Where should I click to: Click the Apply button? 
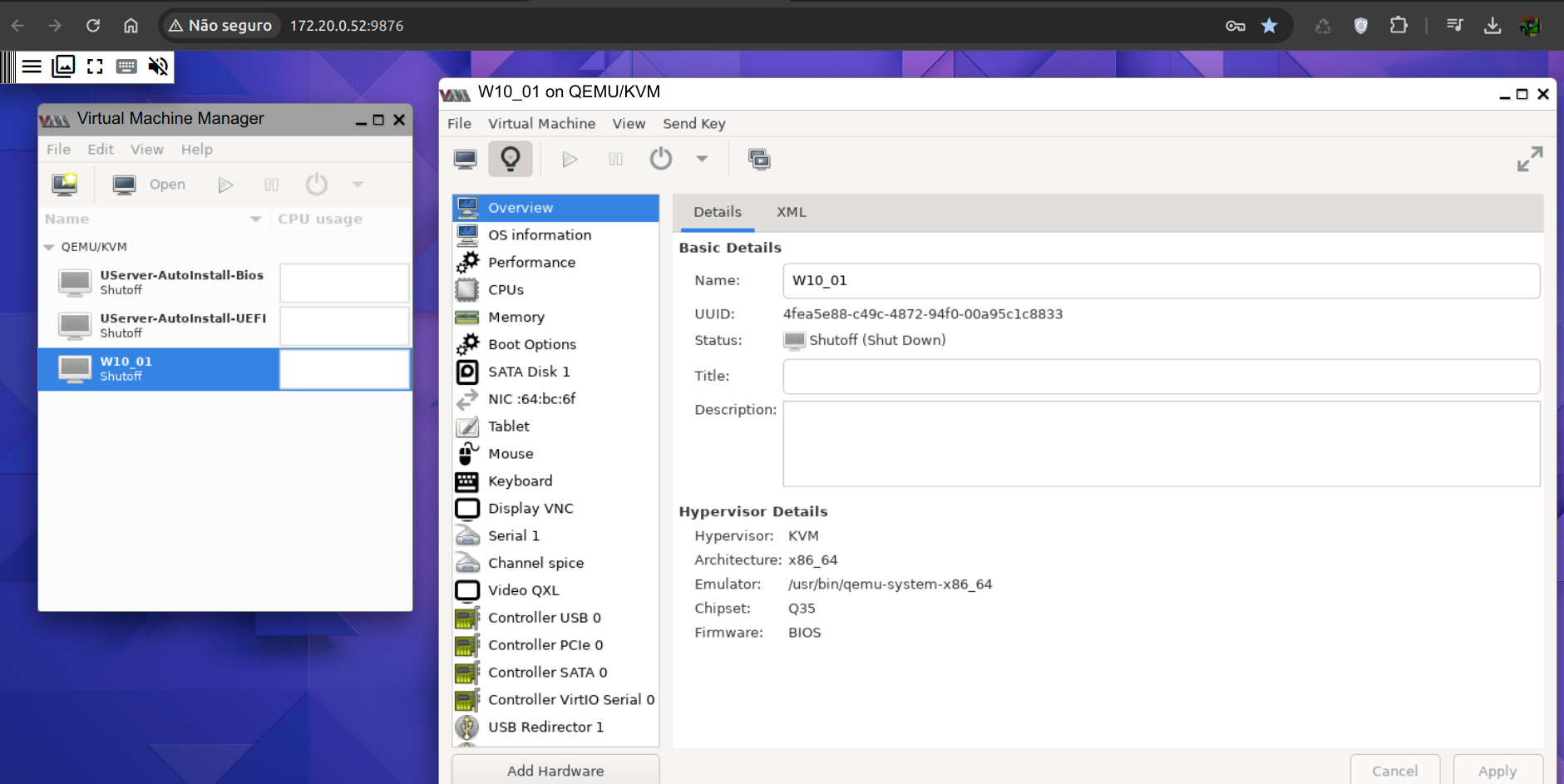[1497, 771]
